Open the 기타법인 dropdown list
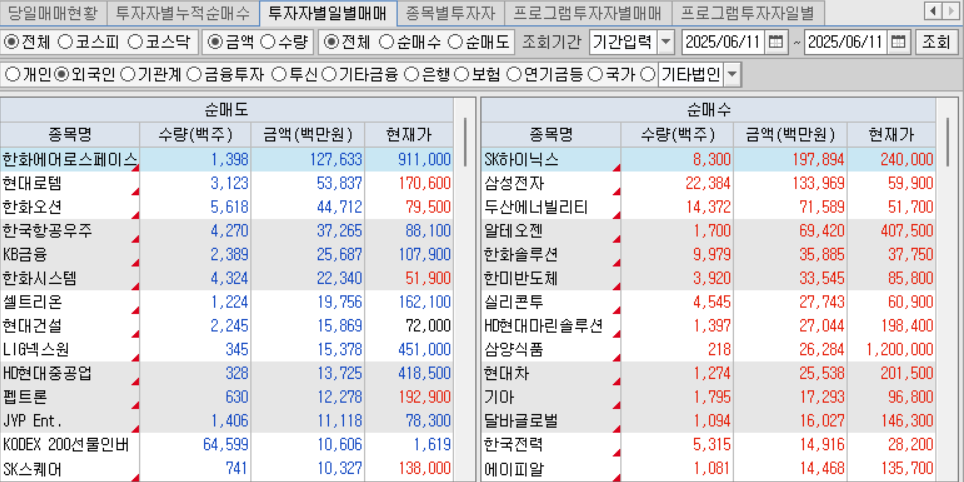Screen dimensions: 964x482 coord(732,76)
